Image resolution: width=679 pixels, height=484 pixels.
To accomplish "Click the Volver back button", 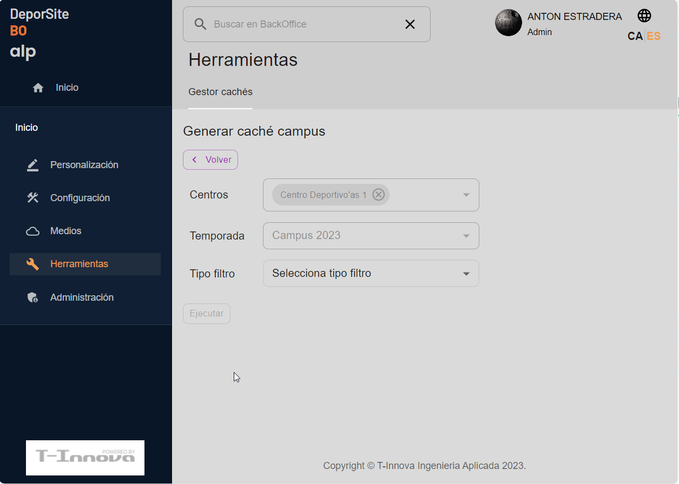I will click(210, 160).
